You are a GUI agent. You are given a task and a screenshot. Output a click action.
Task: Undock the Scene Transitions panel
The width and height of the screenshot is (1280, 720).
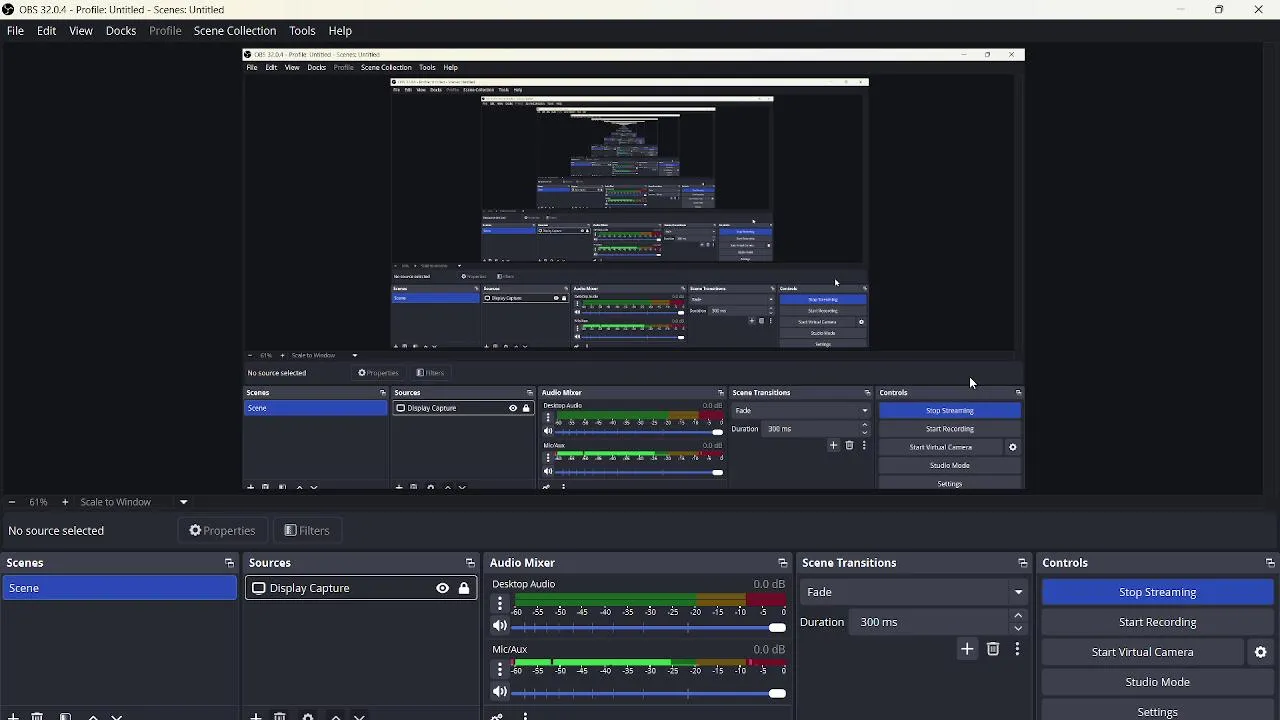(x=1022, y=563)
